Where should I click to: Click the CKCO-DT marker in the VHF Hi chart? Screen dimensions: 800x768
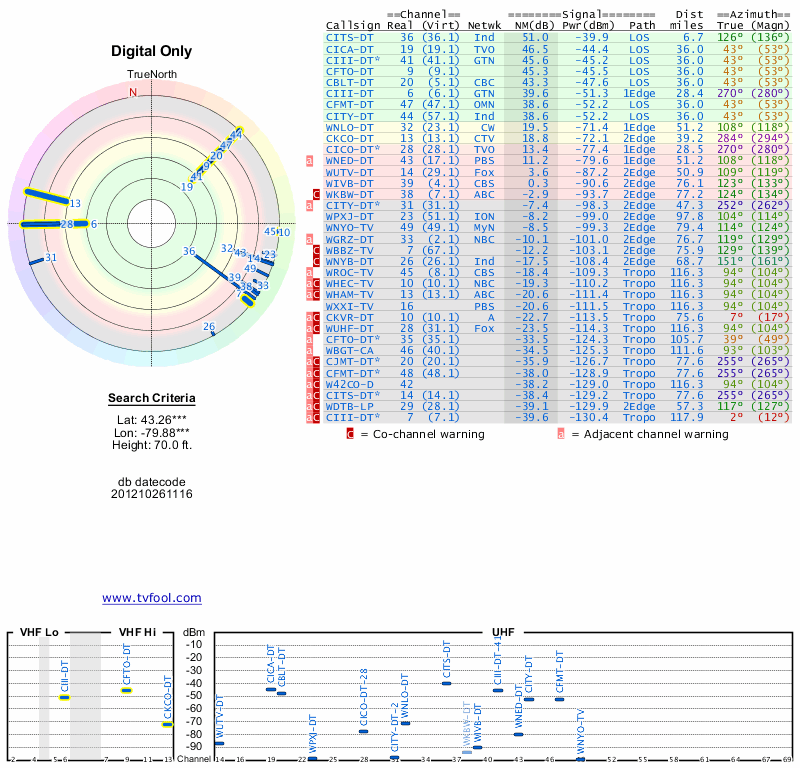point(167,724)
